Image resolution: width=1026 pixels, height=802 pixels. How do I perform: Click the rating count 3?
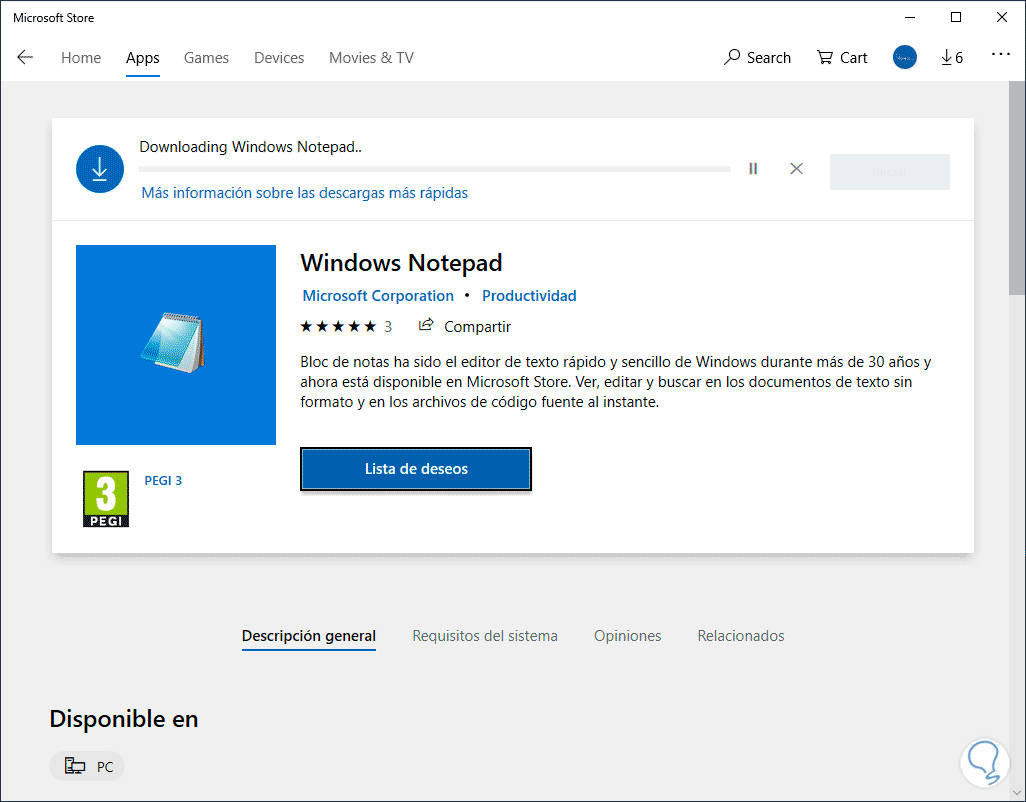point(388,326)
